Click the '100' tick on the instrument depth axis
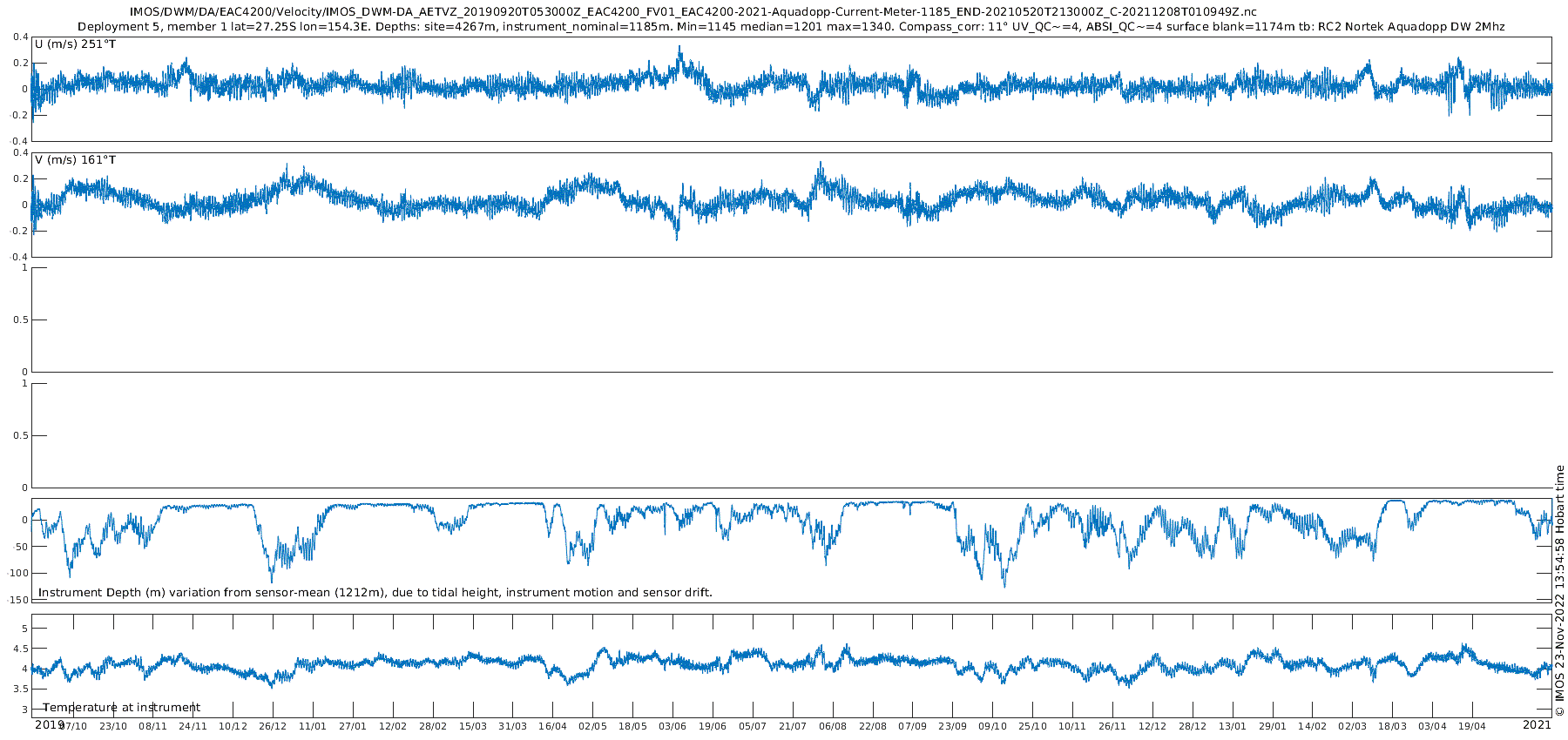1568x740 pixels. pyautogui.click(x=18, y=574)
